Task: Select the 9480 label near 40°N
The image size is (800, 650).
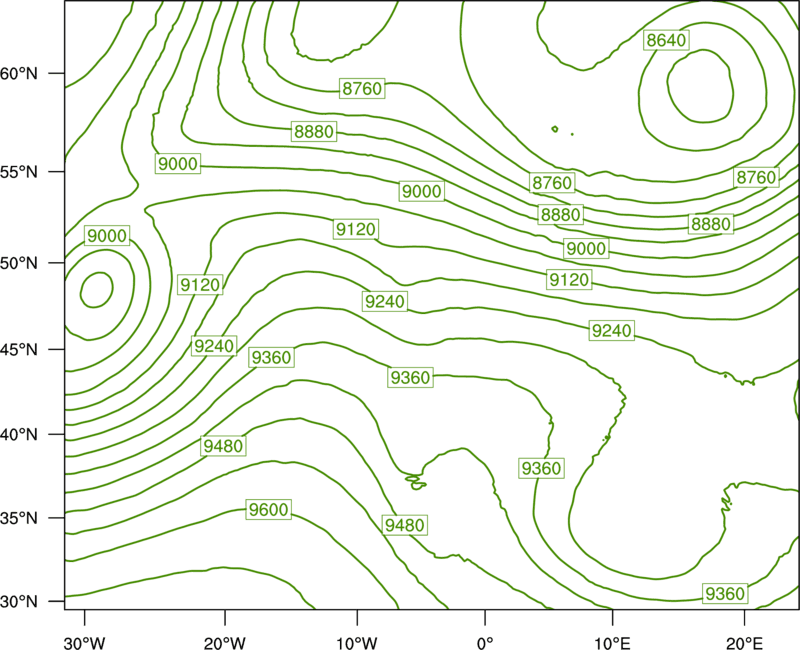Action: (x=223, y=446)
